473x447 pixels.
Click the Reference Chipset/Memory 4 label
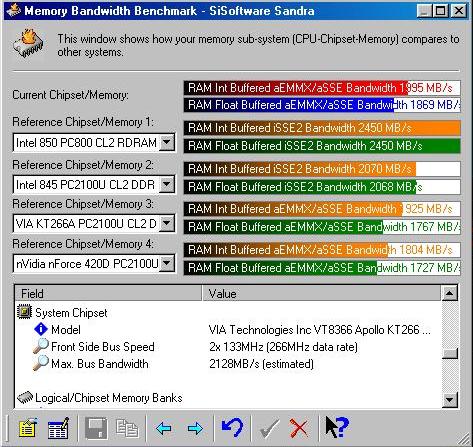click(x=83, y=244)
